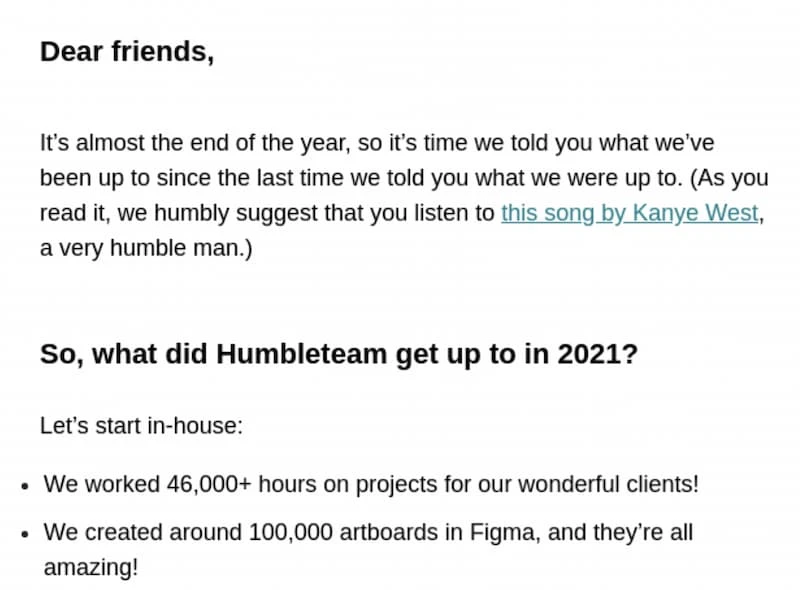Click the words "wonderful clients!"
This screenshot has width=800, height=590.
click(x=617, y=485)
